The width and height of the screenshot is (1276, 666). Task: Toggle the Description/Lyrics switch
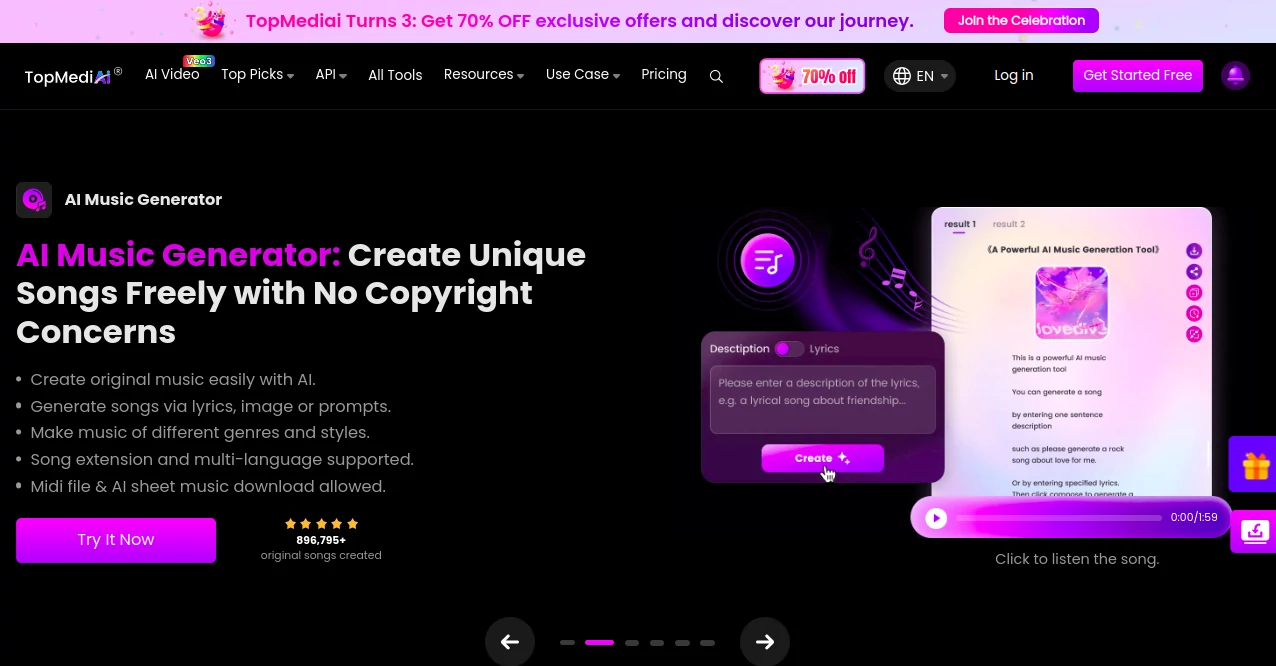(788, 349)
